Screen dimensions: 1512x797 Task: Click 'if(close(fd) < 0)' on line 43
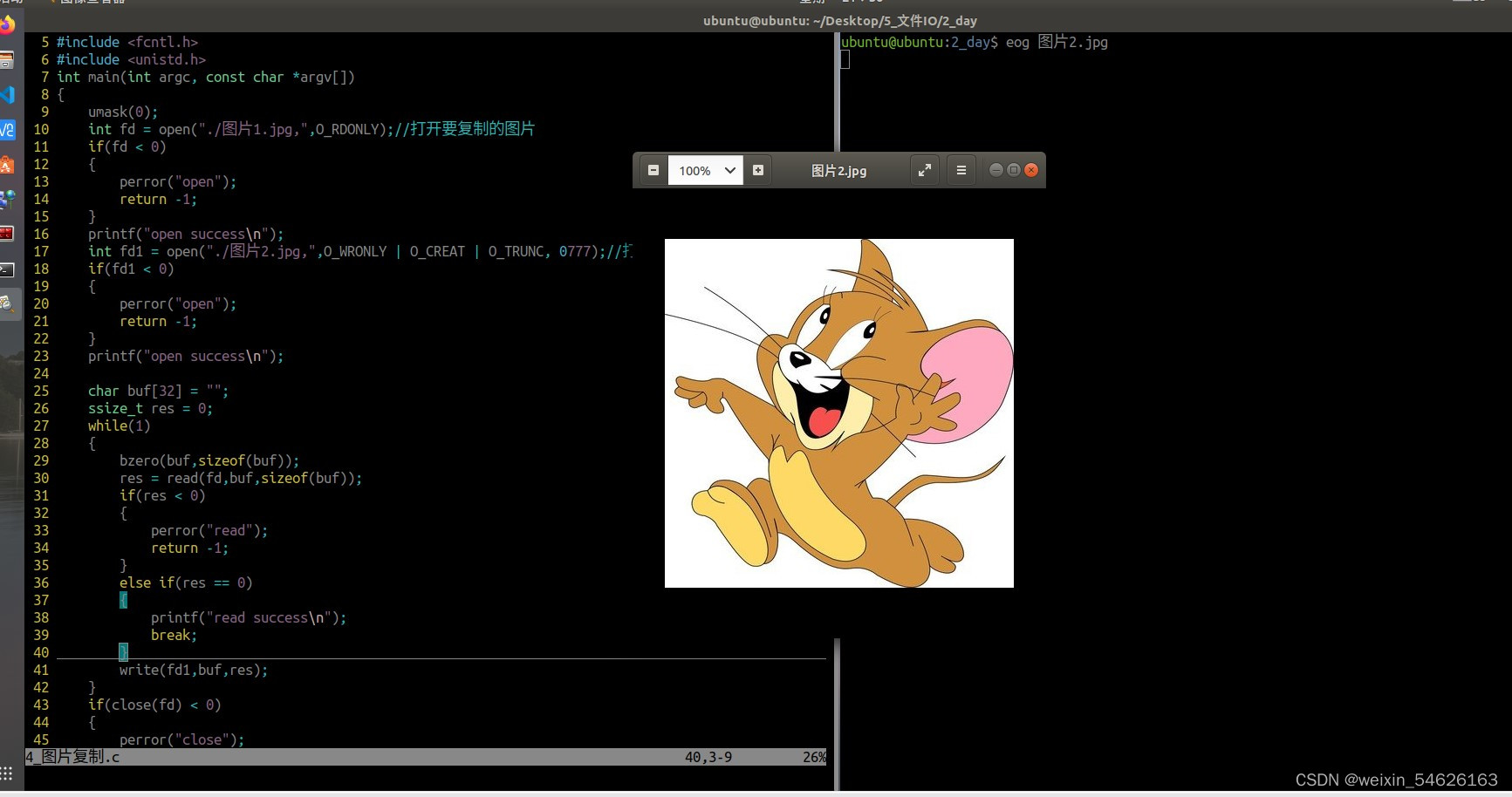click(x=154, y=705)
